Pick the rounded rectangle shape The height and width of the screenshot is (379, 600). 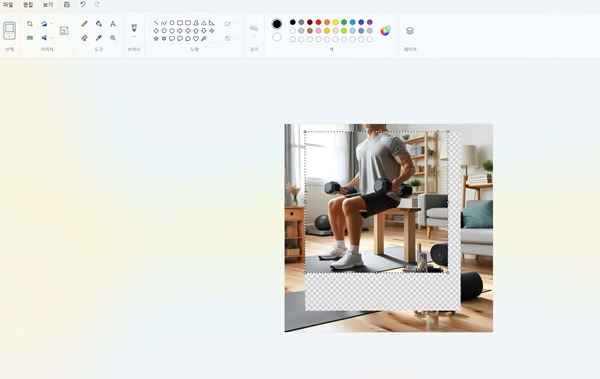pyautogui.click(x=188, y=23)
